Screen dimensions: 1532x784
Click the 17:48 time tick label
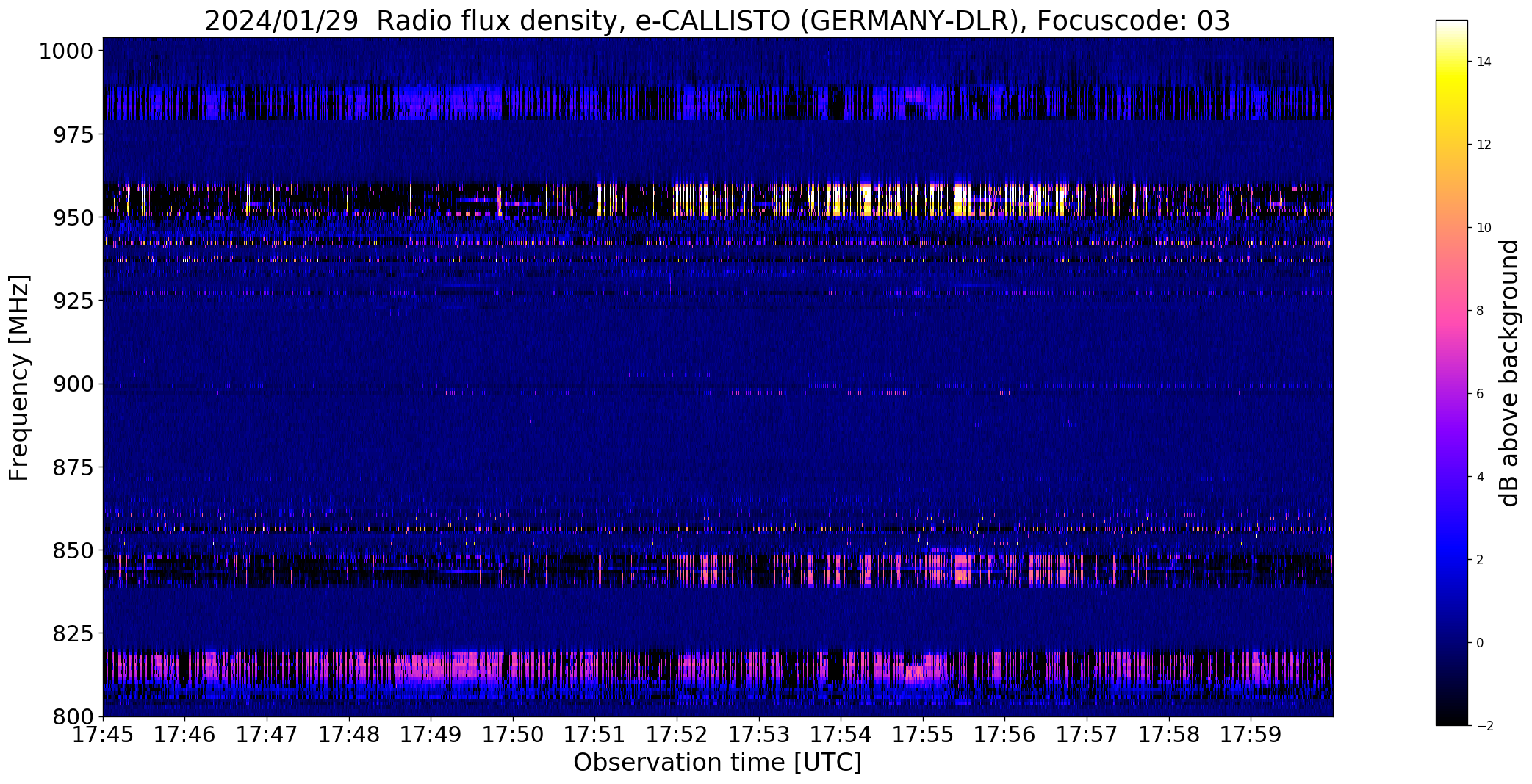(x=349, y=735)
